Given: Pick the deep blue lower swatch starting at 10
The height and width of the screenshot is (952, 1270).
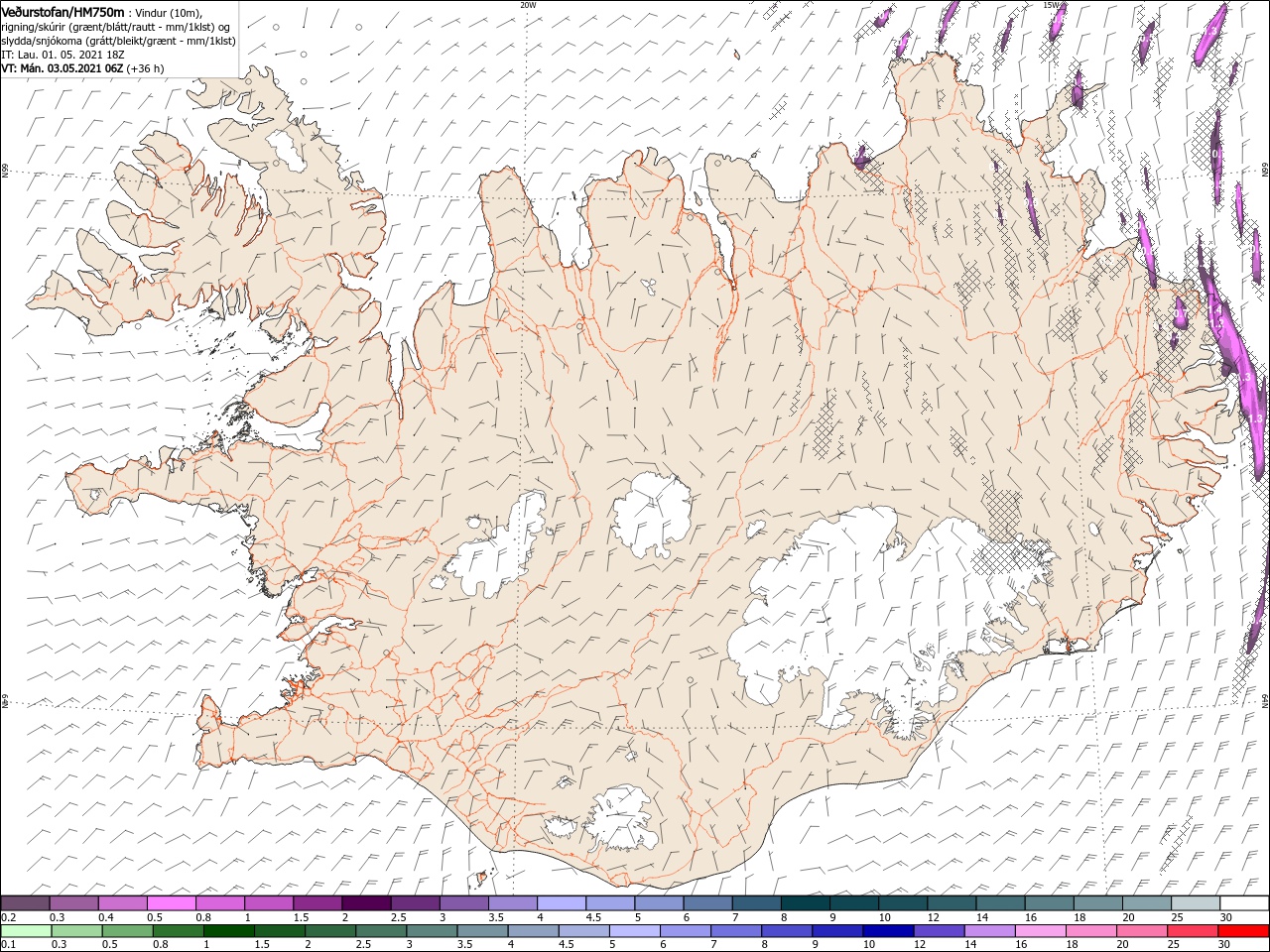Looking at the screenshot, I should (x=887, y=931).
